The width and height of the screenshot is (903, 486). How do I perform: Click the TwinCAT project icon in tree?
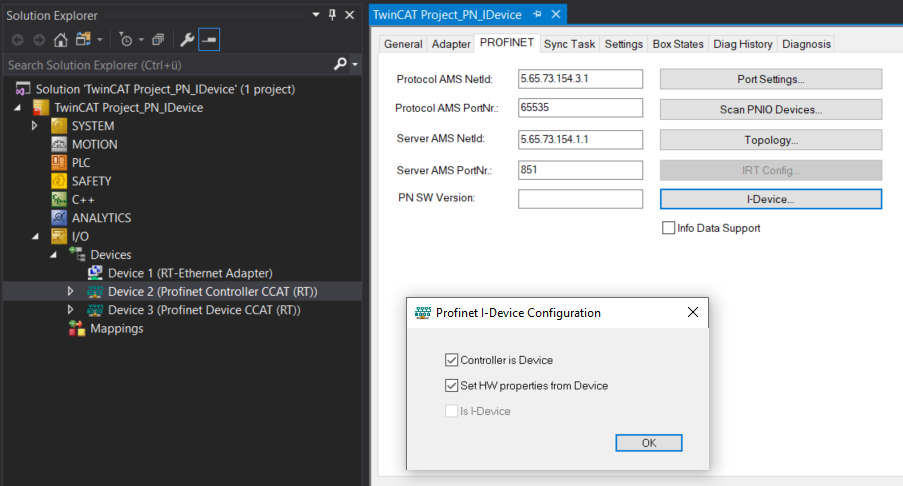(41, 107)
